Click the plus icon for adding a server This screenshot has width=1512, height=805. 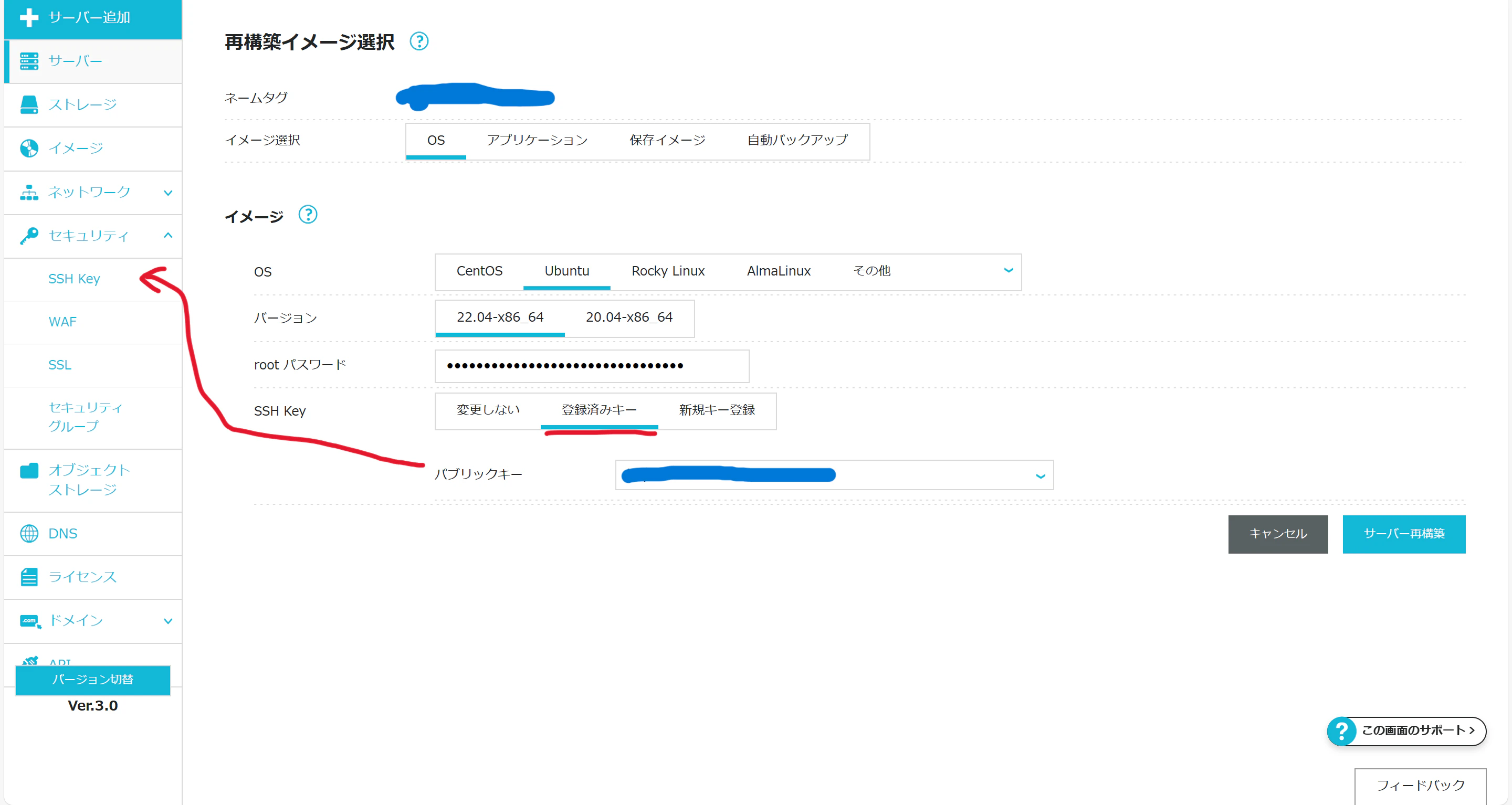[x=29, y=17]
